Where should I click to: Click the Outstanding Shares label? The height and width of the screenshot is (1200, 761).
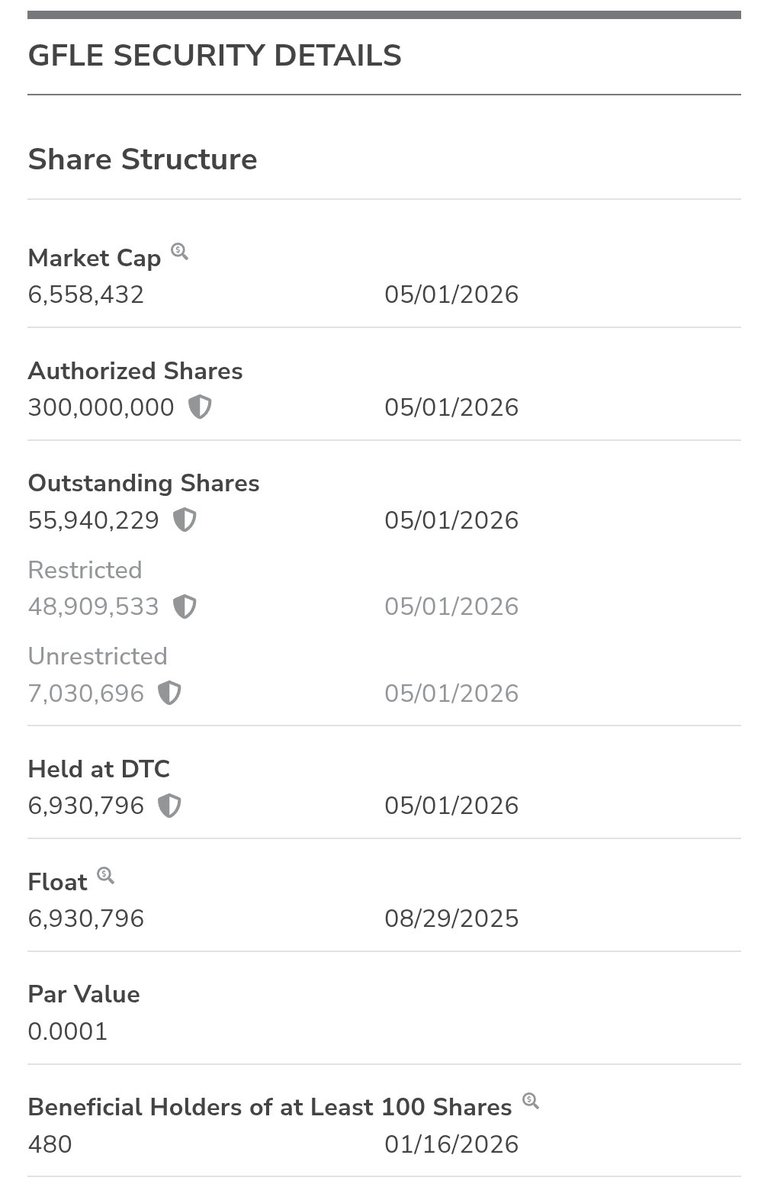(143, 483)
